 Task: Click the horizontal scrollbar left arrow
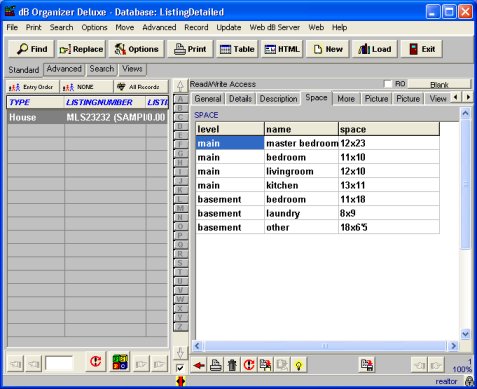point(197,346)
